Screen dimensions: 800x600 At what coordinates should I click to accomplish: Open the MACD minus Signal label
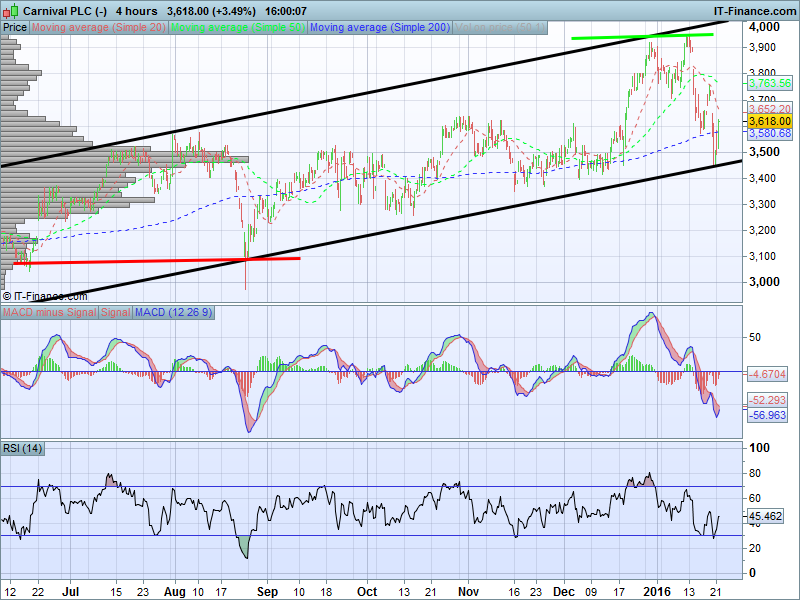pos(48,313)
